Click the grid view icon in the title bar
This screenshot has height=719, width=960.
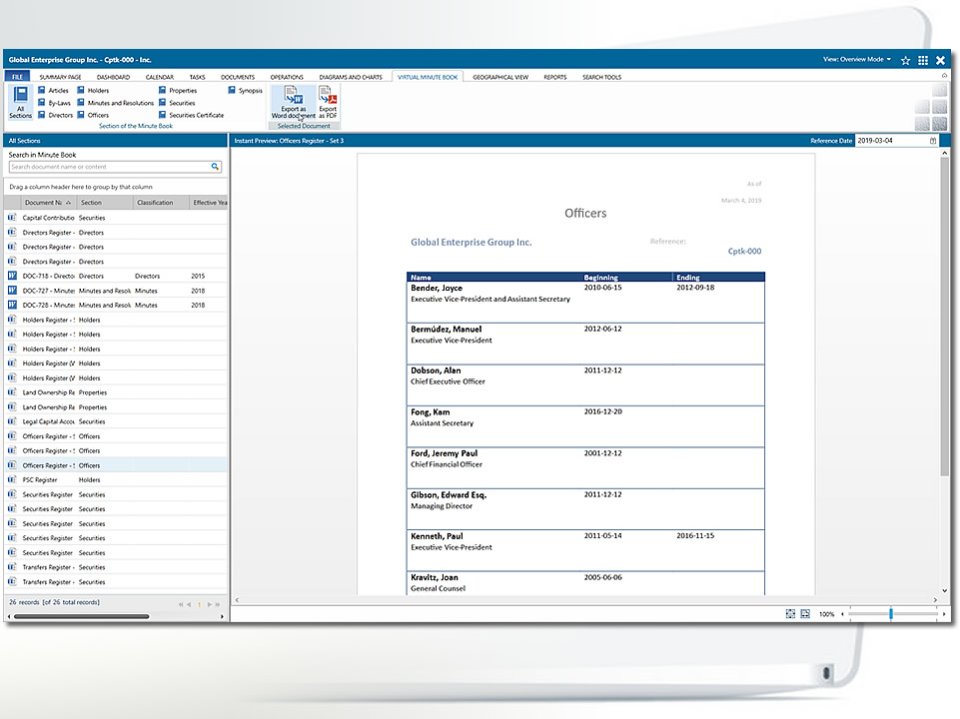(x=923, y=60)
